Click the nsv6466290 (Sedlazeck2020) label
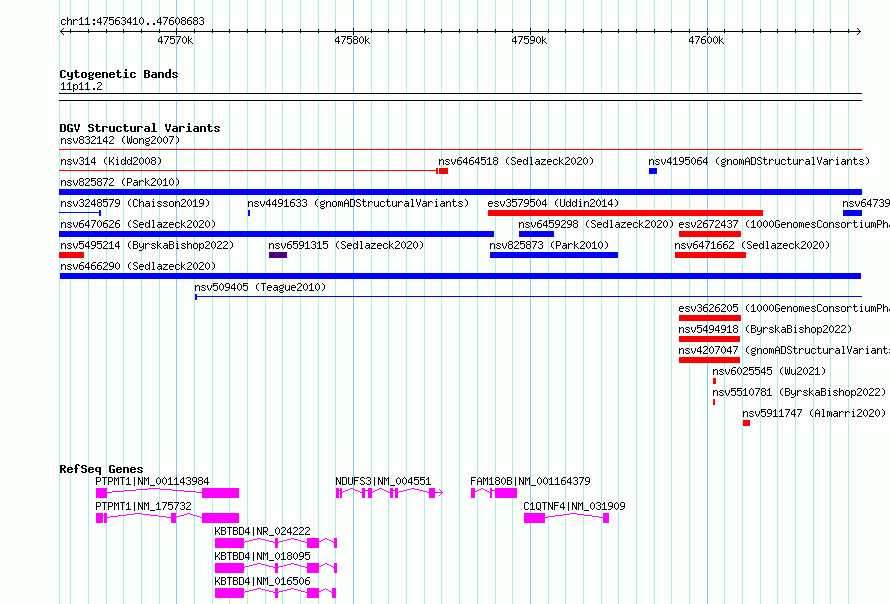 tap(138, 266)
